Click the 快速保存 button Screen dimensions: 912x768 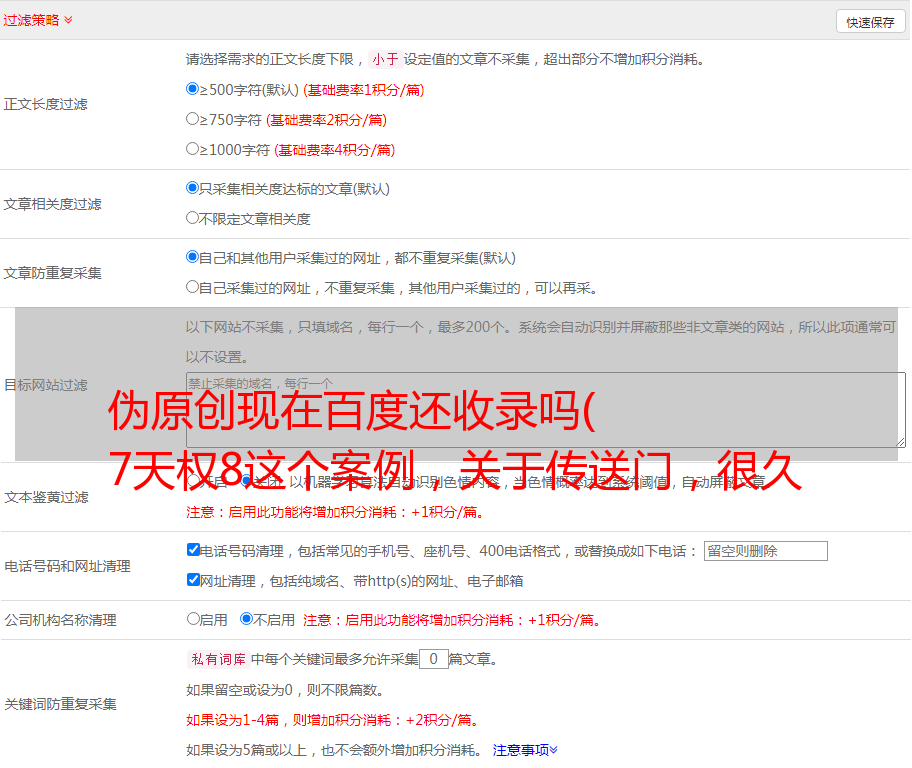(x=870, y=21)
